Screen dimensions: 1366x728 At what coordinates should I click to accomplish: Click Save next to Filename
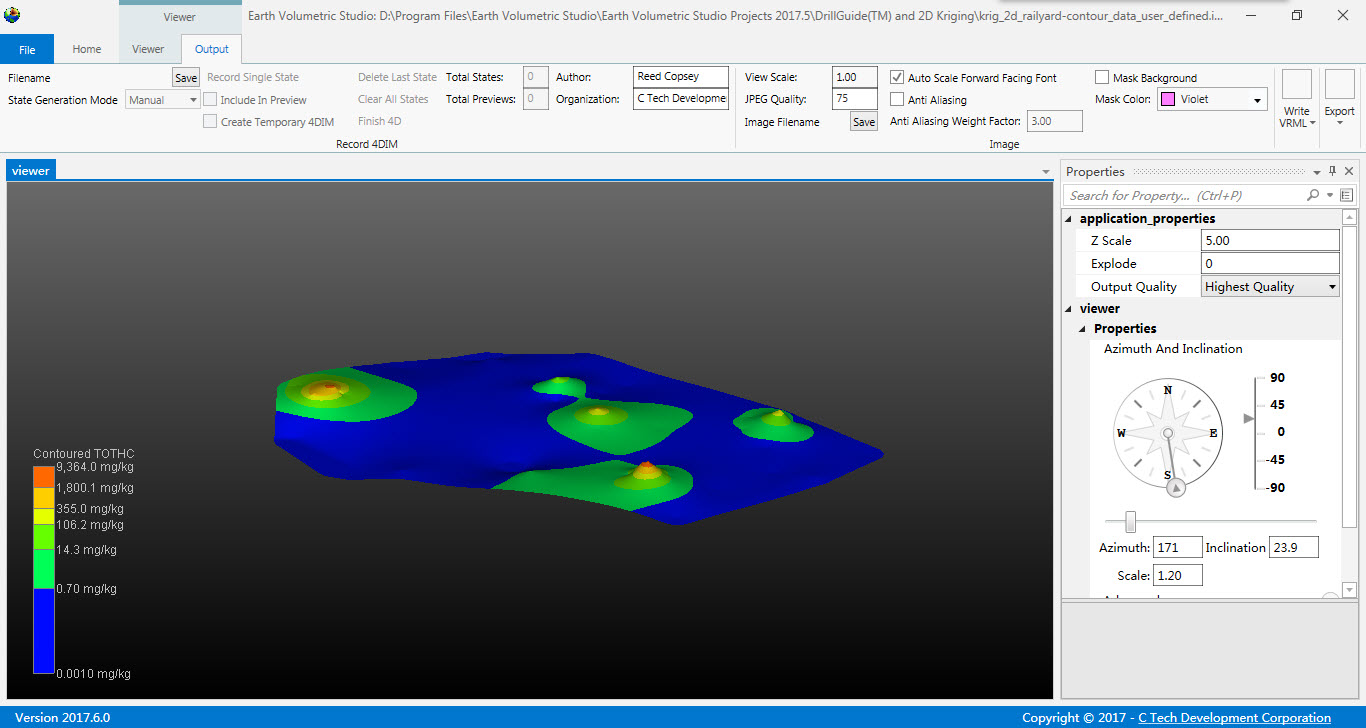point(186,77)
